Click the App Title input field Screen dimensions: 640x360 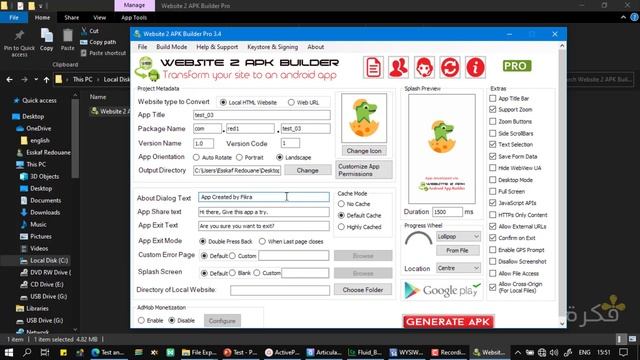coord(262,115)
